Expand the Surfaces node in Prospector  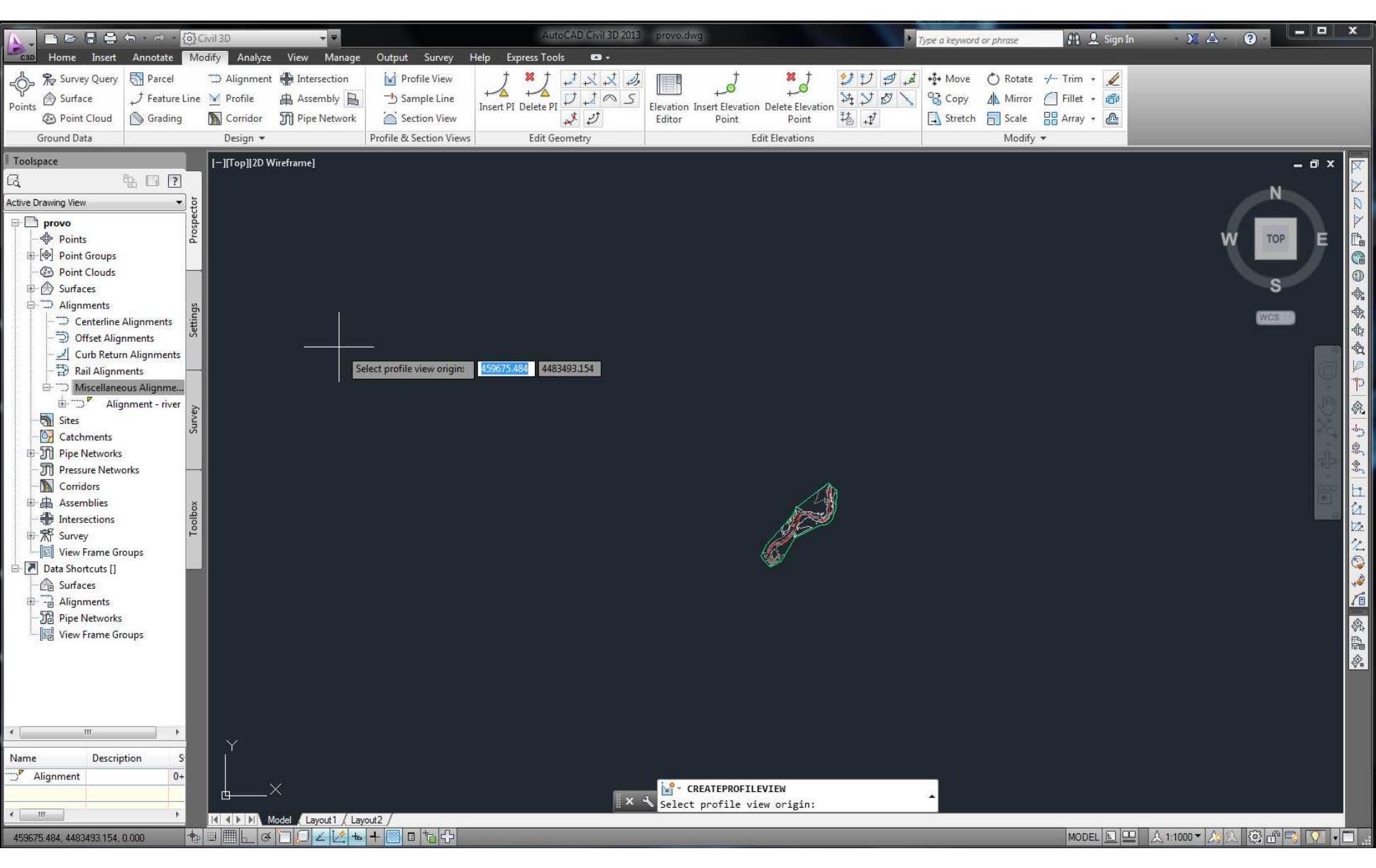click(32, 289)
